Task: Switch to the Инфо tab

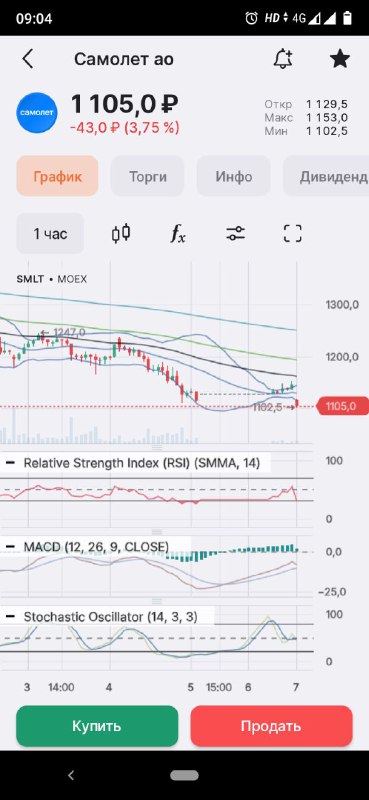Action: click(233, 176)
